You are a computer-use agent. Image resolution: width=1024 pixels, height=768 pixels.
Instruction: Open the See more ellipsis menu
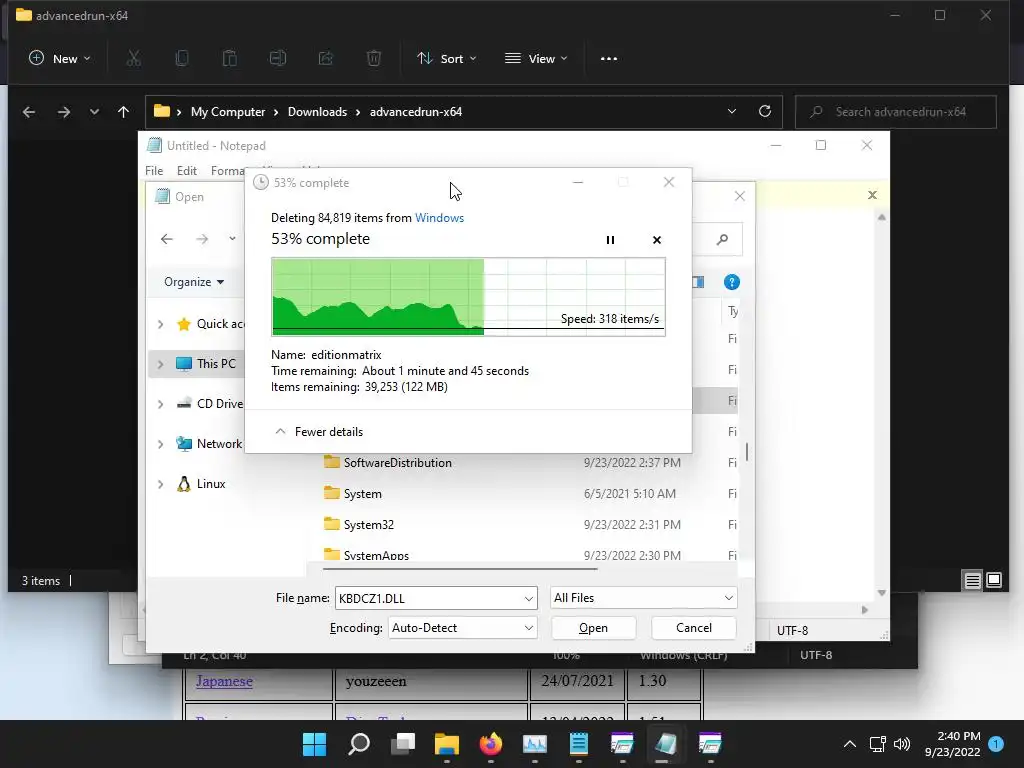(x=609, y=59)
